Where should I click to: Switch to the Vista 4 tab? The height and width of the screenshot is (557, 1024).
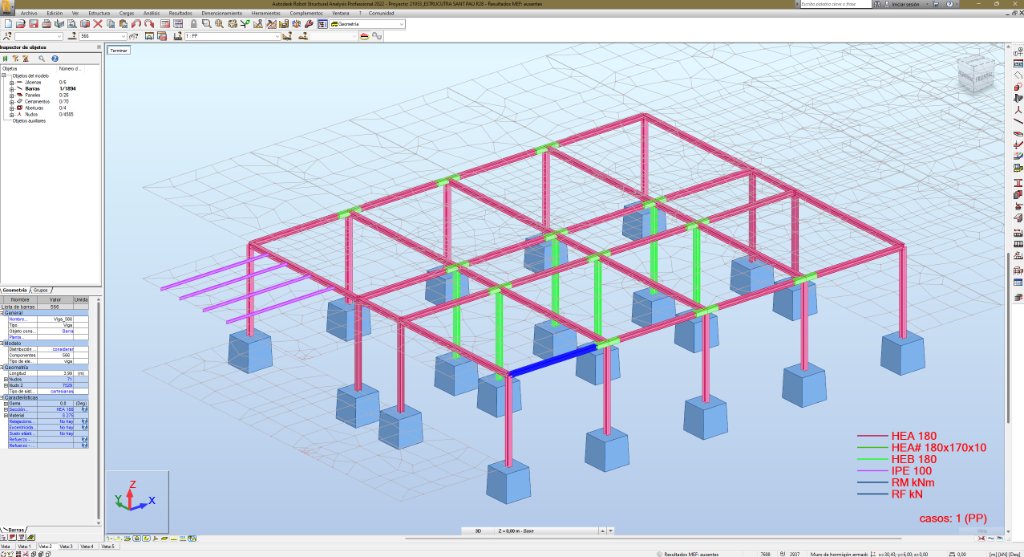click(x=87, y=547)
